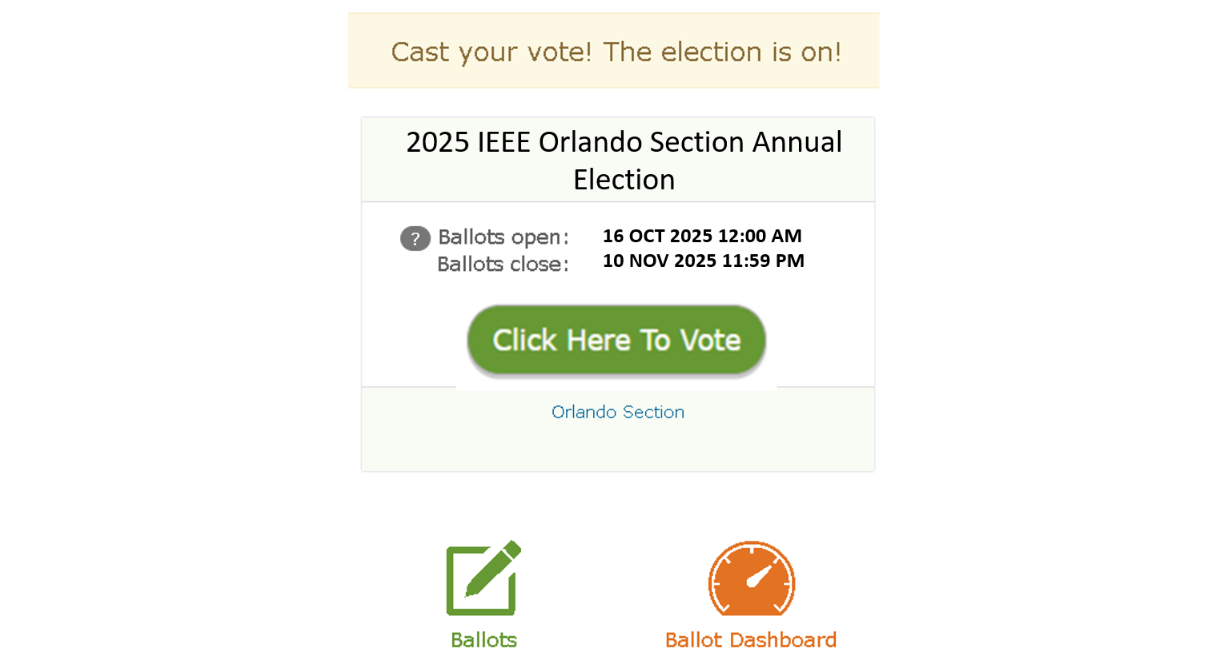Open the orange Ballot Dashboard gauge icon
Image resolution: width=1205 pixels, height=671 pixels.
click(751, 578)
